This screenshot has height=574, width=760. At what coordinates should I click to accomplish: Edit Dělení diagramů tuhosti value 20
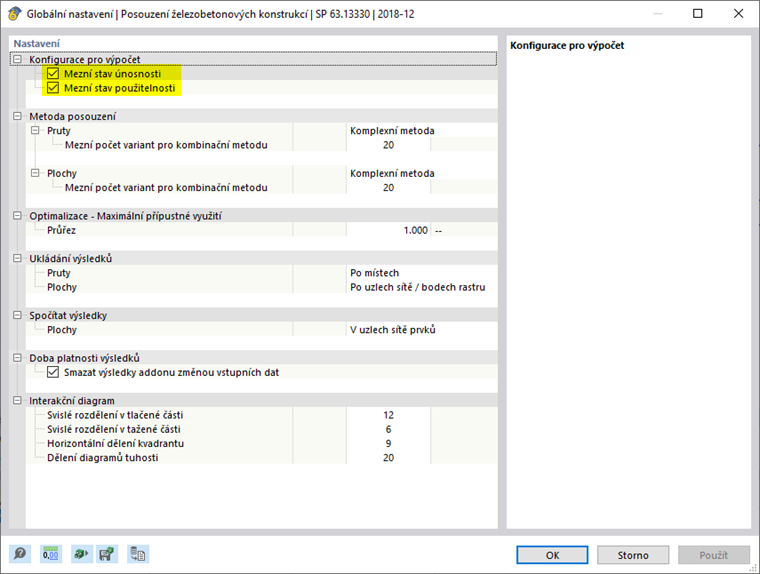click(388, 458)
